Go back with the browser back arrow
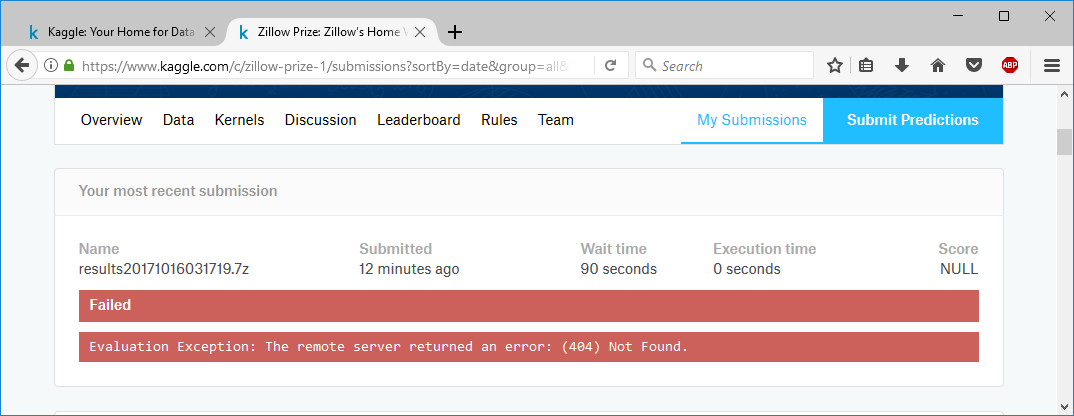The height and width of the screenshot is (416, 1074). pos(22,66)
